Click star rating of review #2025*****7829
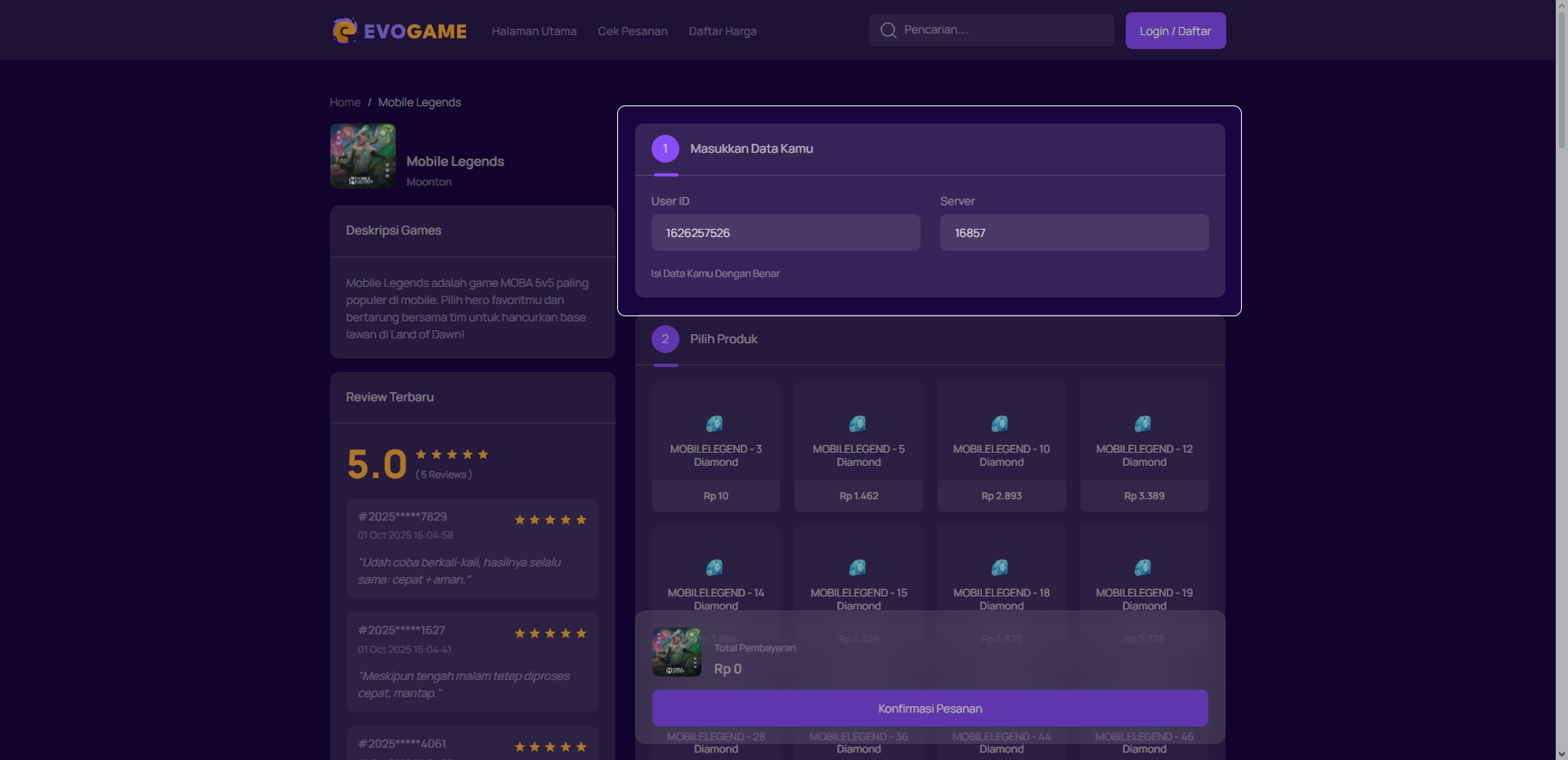Image resolution: width=1568 pixels, height=760 pixels. (550, 520)
